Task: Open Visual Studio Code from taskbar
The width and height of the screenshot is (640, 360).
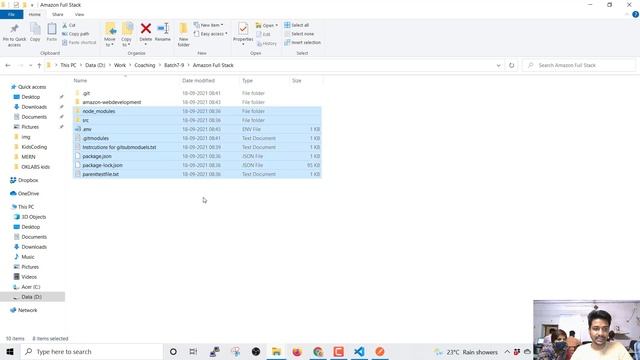Action: pyautogui.click(x=359, y=351)
